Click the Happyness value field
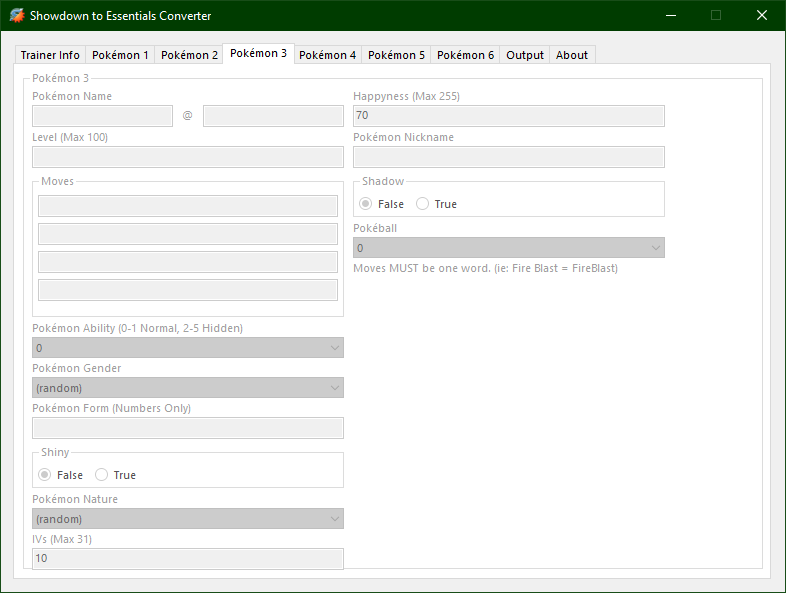Screen dimensions: 786x593 pyautogui.click(x=508, y=116)
